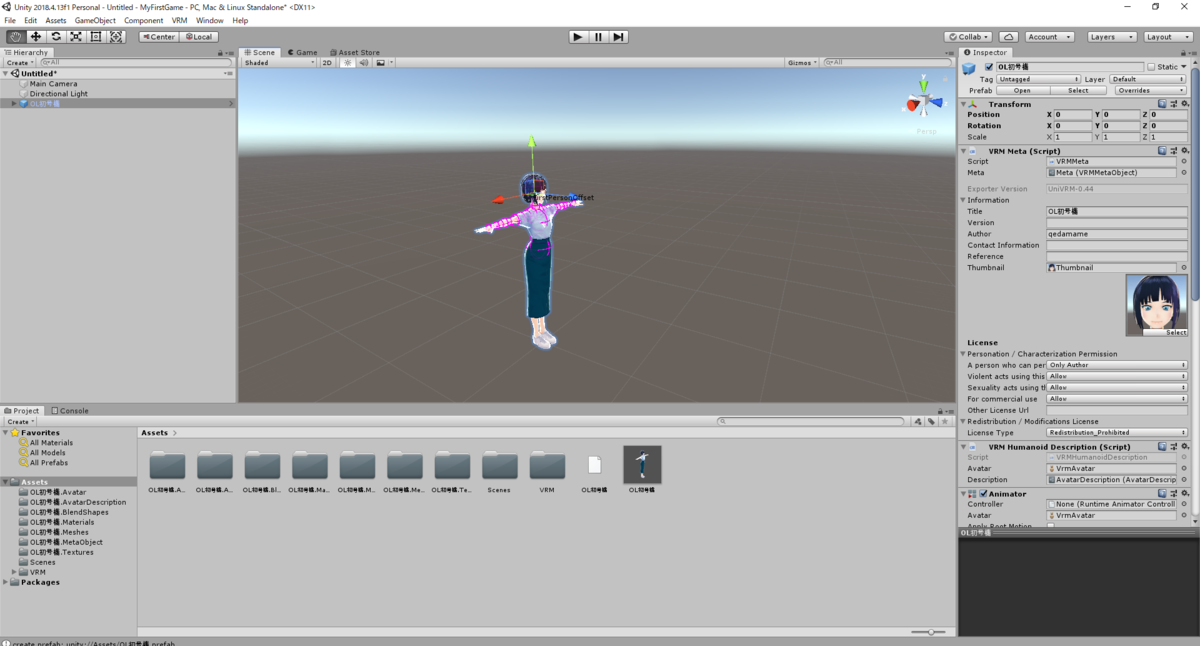The width and height of the screenshot is (1200, 646).
Task: Click the green Y-axis move arrow
Action: coord(532,142)
